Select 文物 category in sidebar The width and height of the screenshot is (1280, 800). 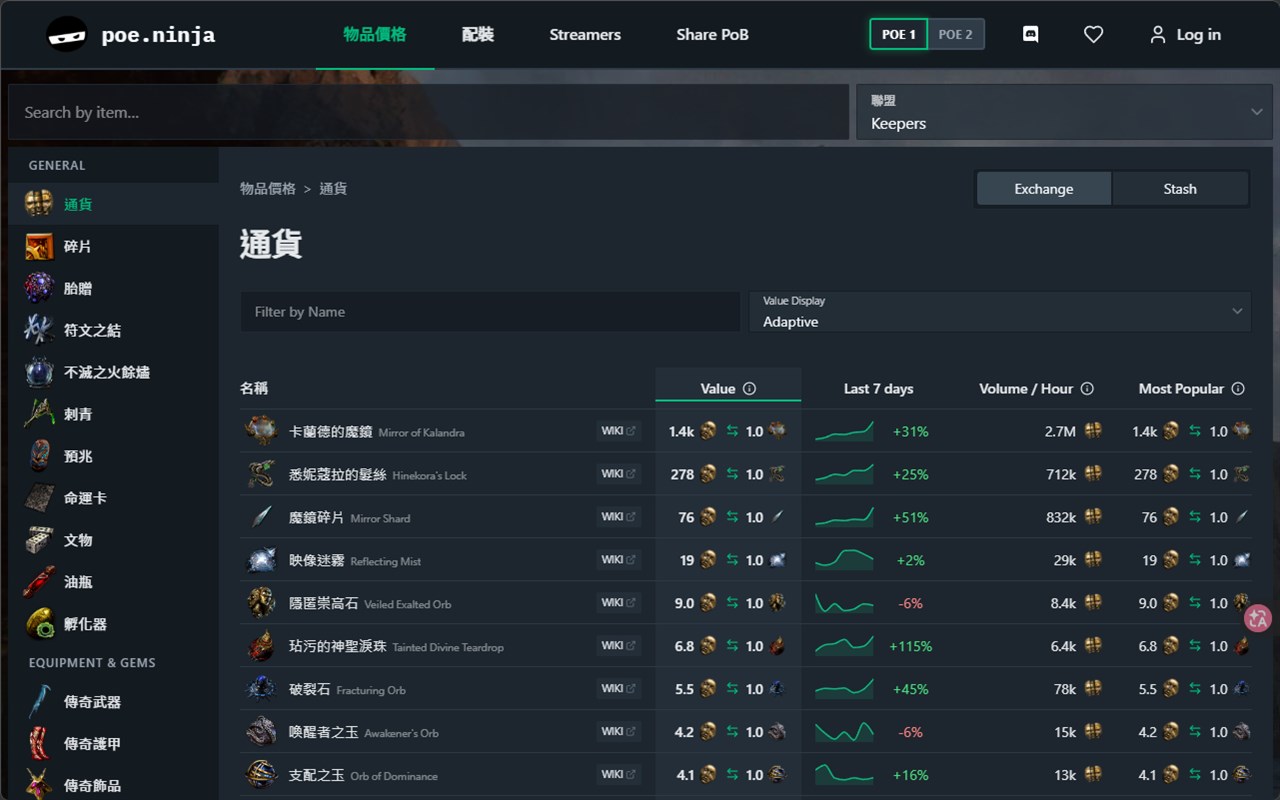113,540
